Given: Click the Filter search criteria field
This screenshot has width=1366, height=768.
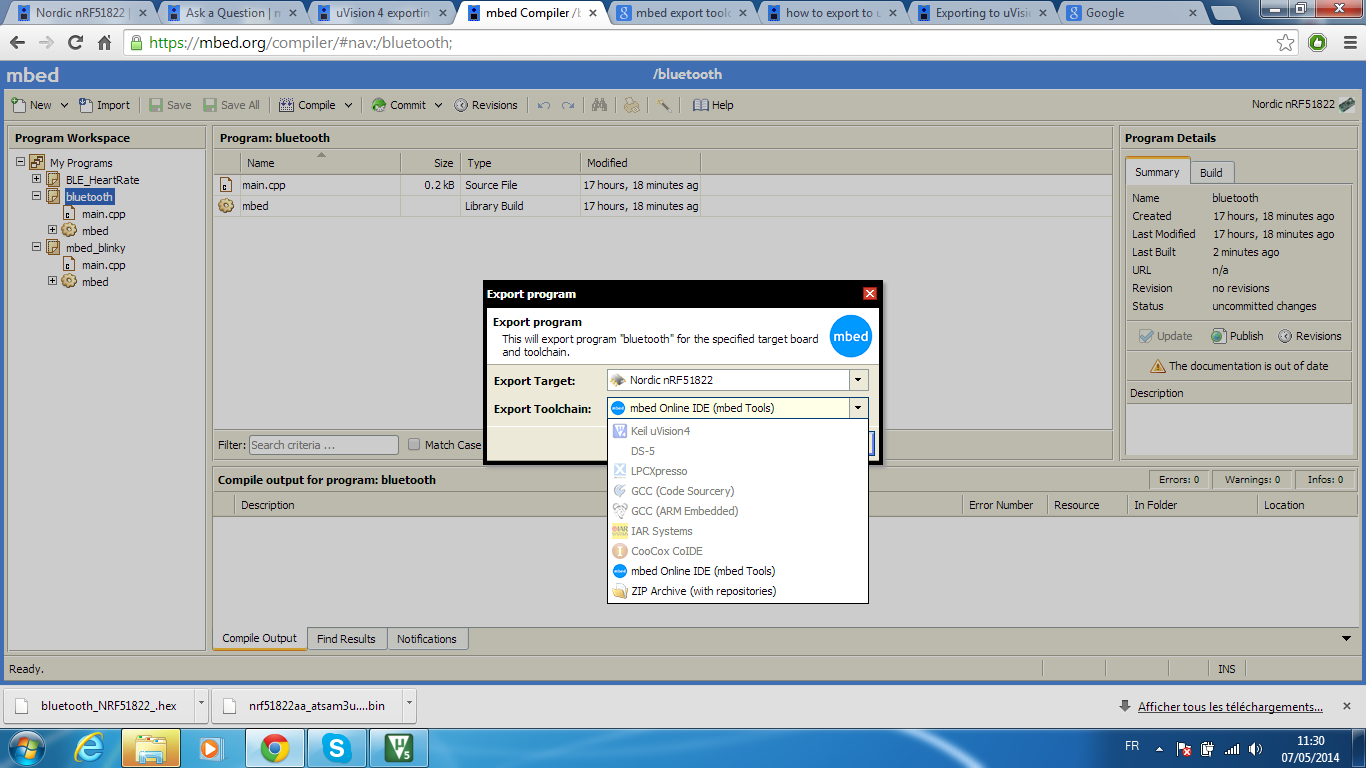Looking at the screenshot, I should 323,445.
